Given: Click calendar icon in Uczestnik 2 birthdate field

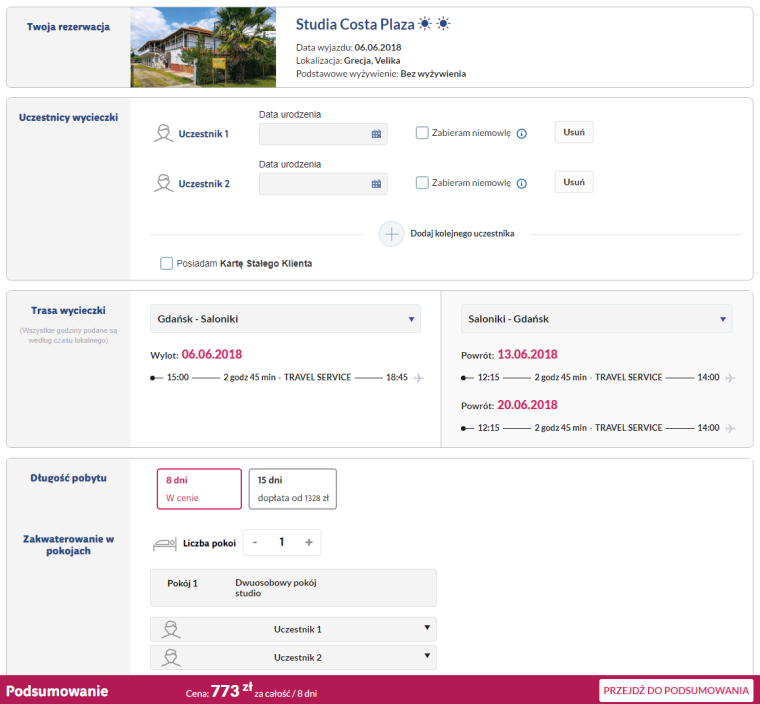Looking at the screenshot, I should [376, 184].
